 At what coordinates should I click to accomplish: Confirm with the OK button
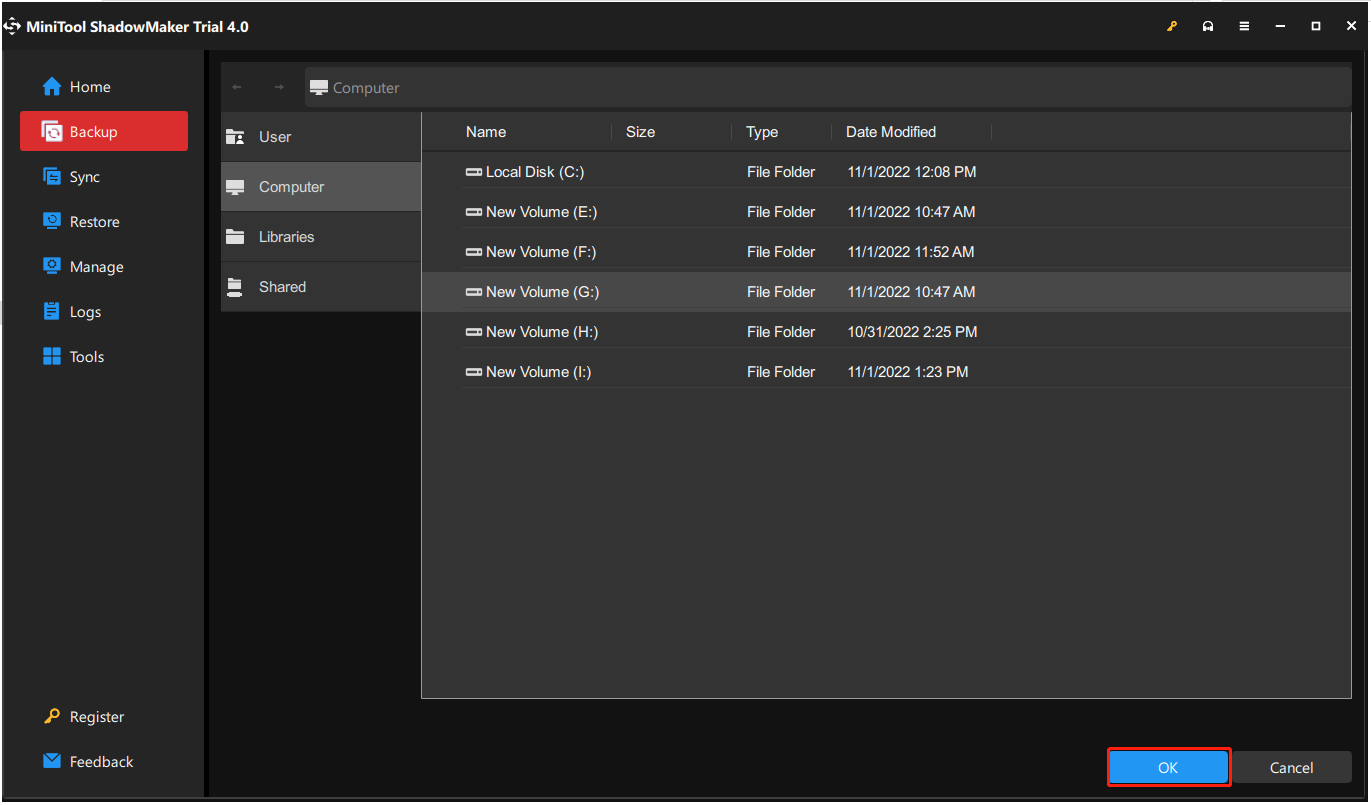[x=1168, y=768]
